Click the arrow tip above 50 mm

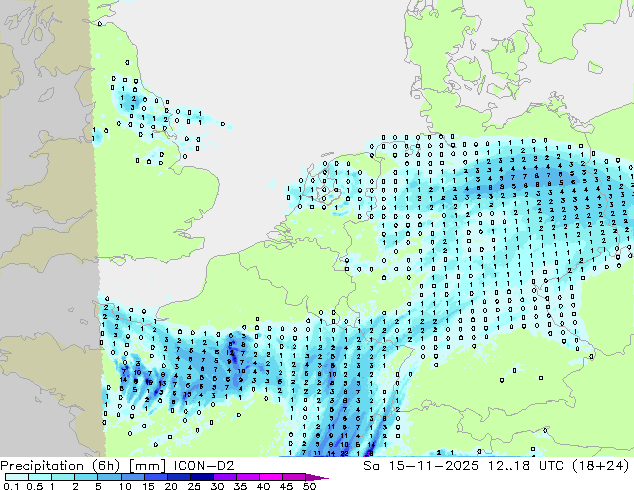317,477
